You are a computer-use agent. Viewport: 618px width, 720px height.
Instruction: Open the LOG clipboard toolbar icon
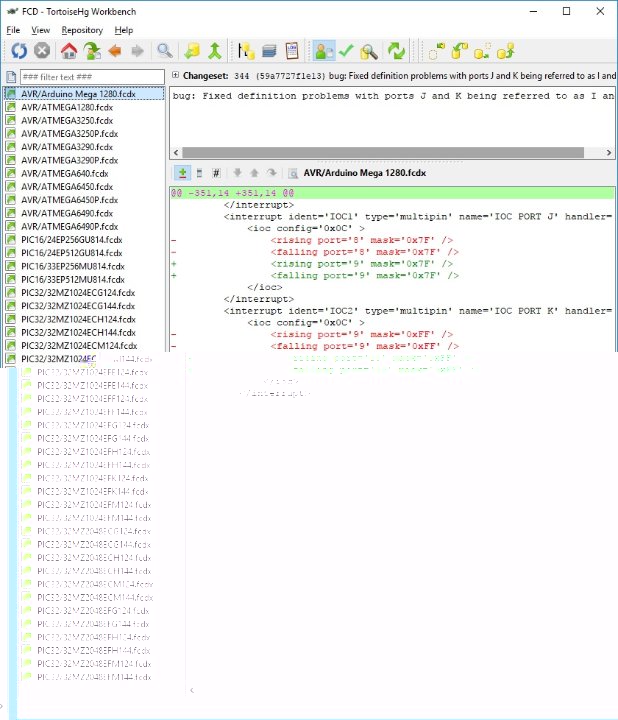click(x=292, y=51)
